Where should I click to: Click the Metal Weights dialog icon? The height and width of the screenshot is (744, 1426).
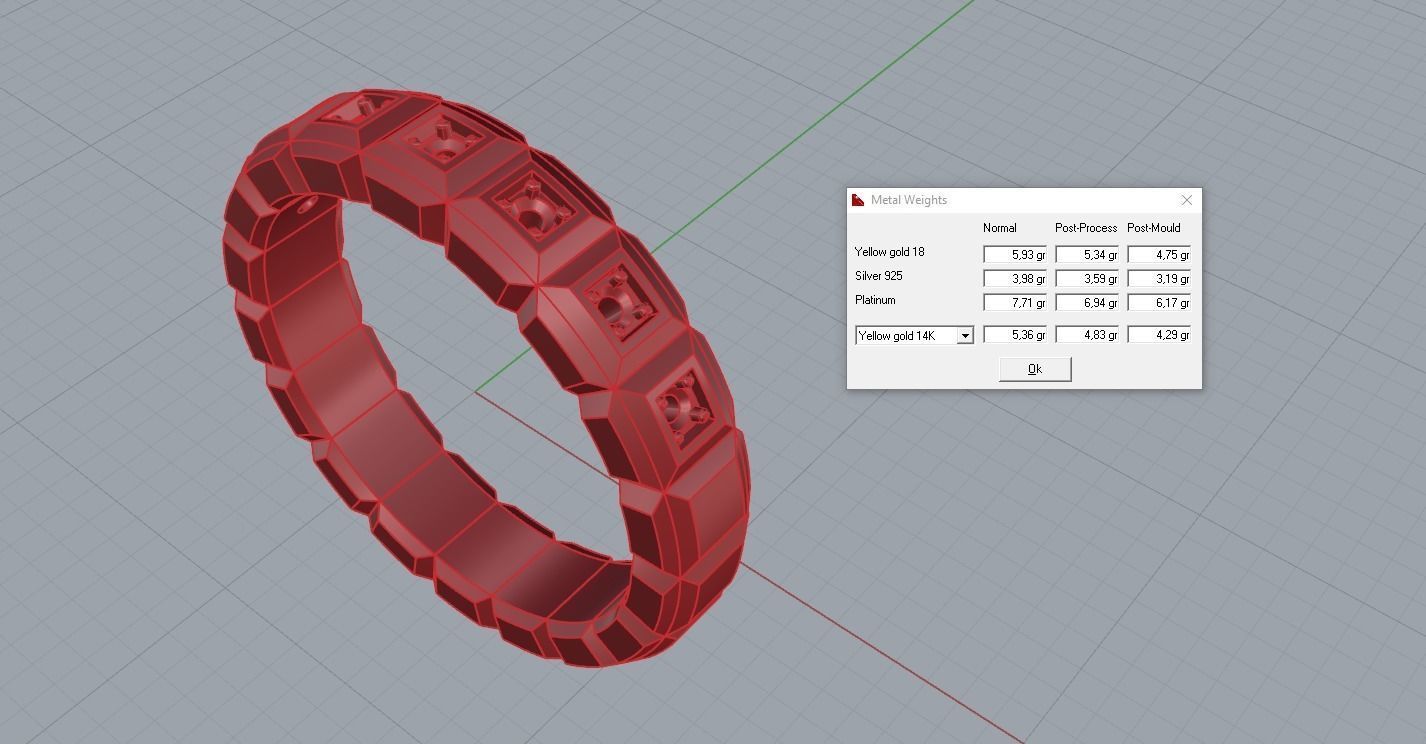coord(858,200)
